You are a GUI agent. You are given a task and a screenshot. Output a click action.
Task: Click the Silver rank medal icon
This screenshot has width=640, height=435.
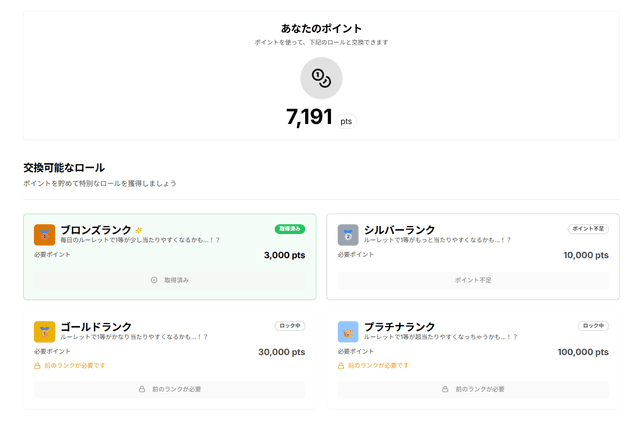(348, 235)
